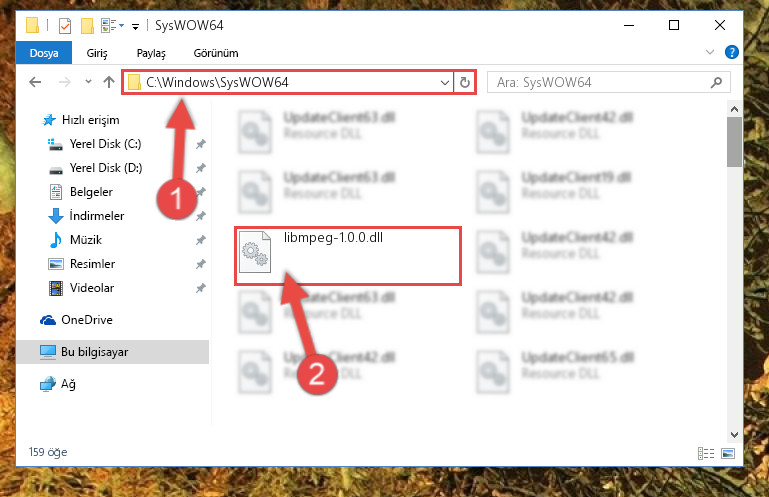Screen dimensions: 769x497
Task: Switch to large thumbnails view icon
Action: coord(728,453)
